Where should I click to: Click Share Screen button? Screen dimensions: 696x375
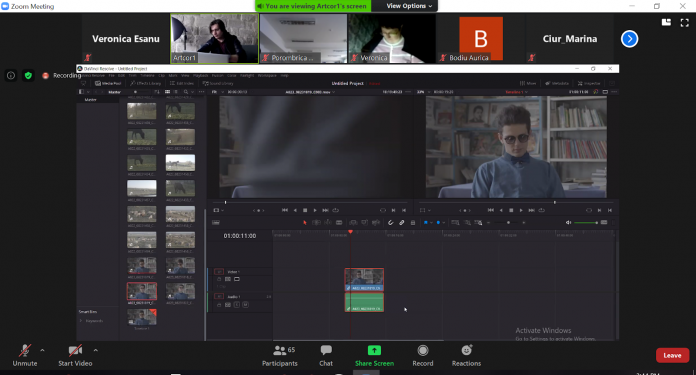point(374,355)
